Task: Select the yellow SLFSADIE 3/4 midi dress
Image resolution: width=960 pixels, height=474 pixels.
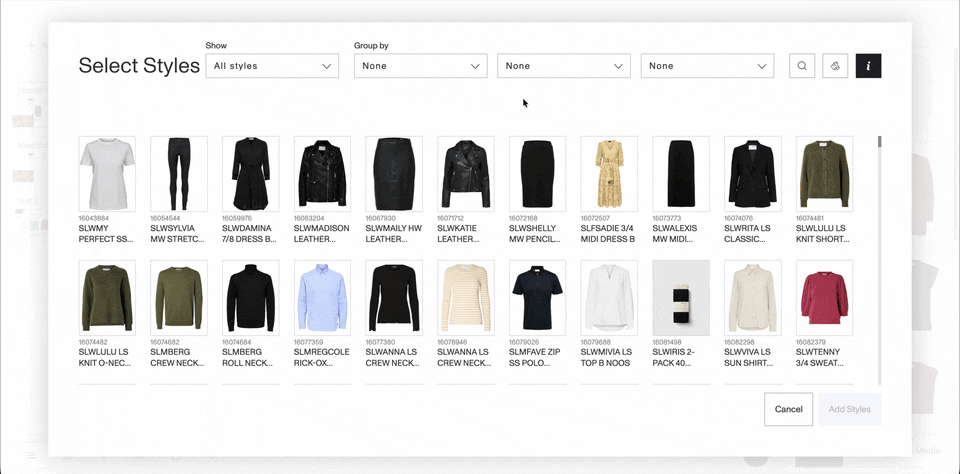Action: click(x=609, y=174)
